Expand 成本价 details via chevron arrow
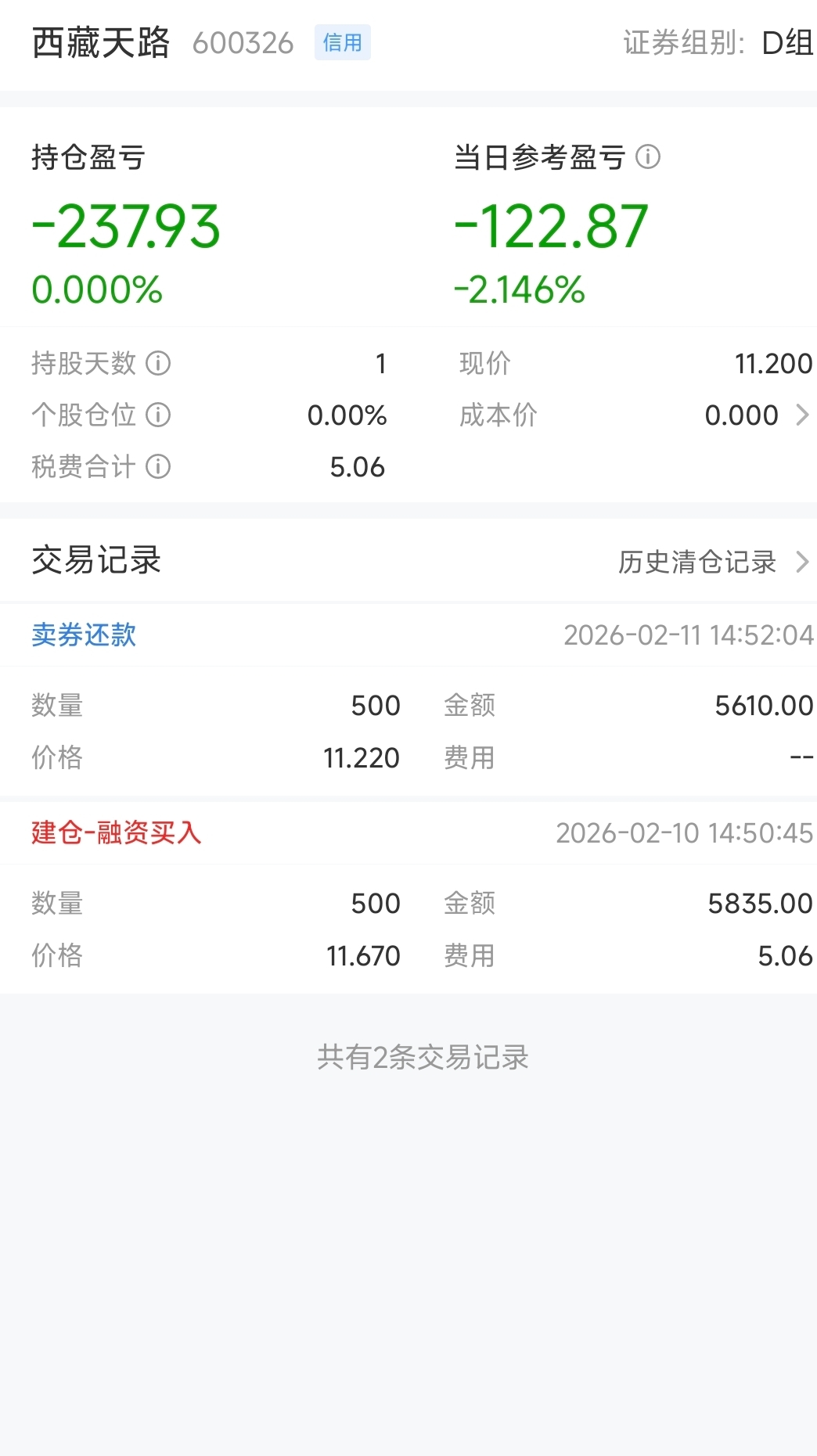The width and height of the screenshot is (817, 1456). [x=802, y=415]
